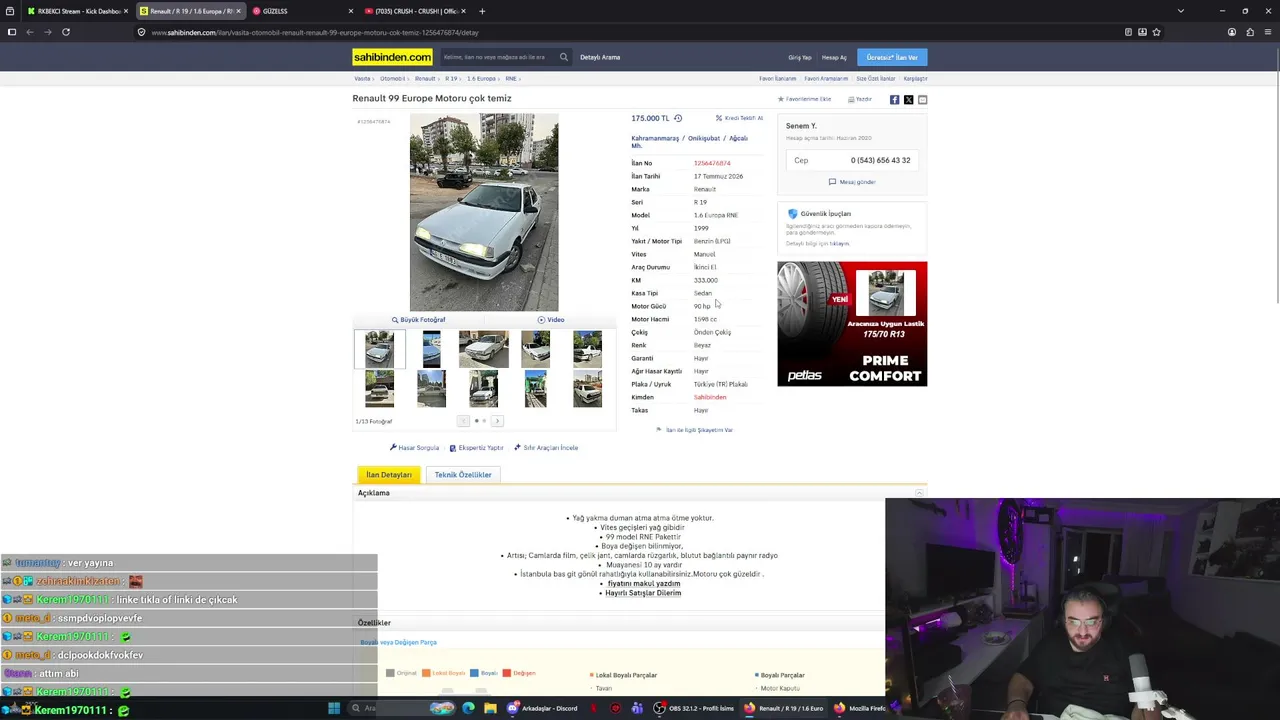Close the GÜZELSS browser tab
This screenshot has height=720, width=1280.
click(351, 11)
